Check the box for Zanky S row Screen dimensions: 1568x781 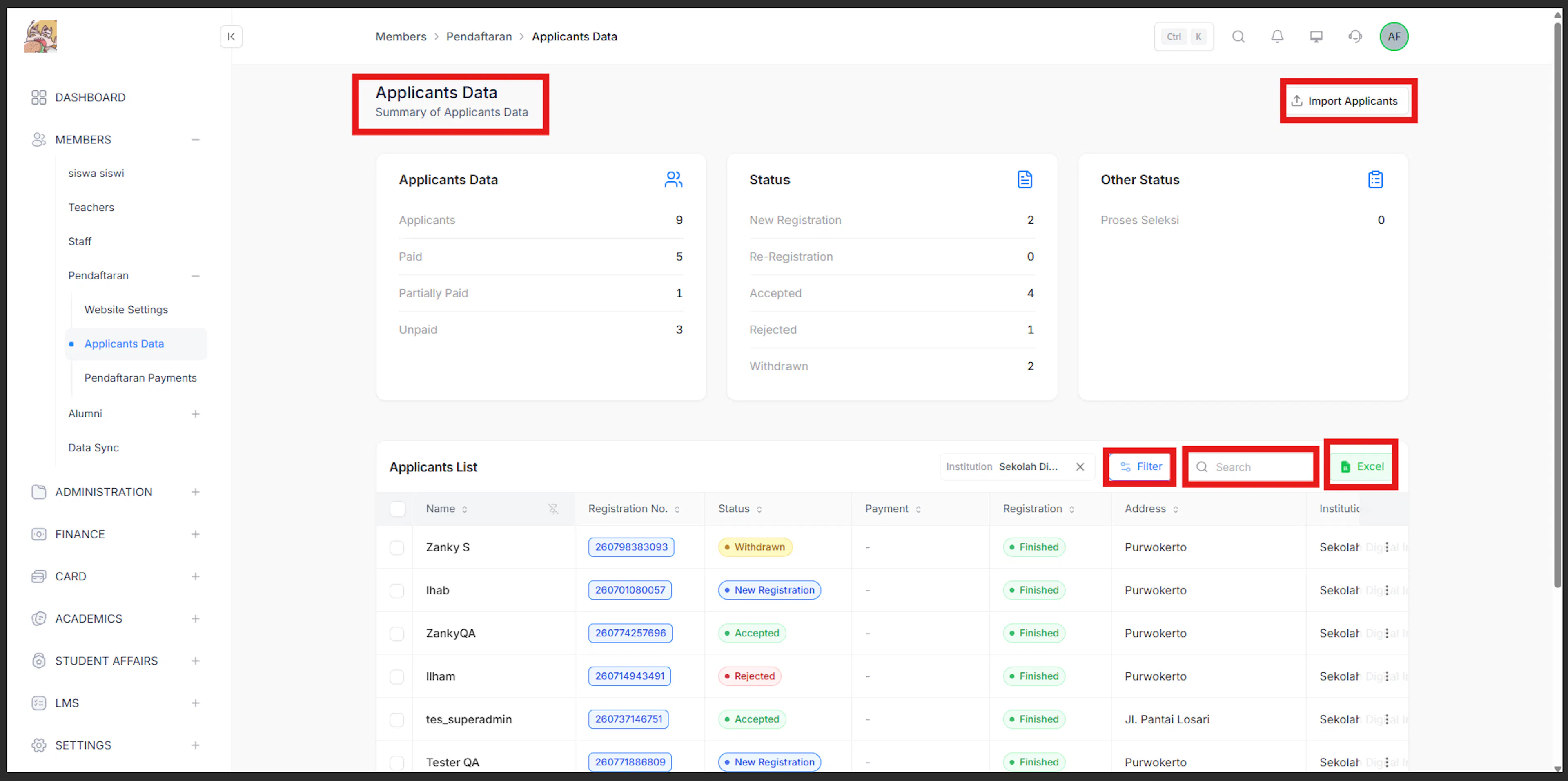click(397, 547)
